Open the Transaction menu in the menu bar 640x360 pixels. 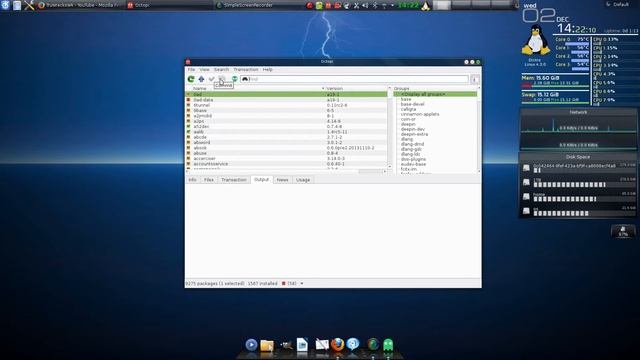(246, 70)
